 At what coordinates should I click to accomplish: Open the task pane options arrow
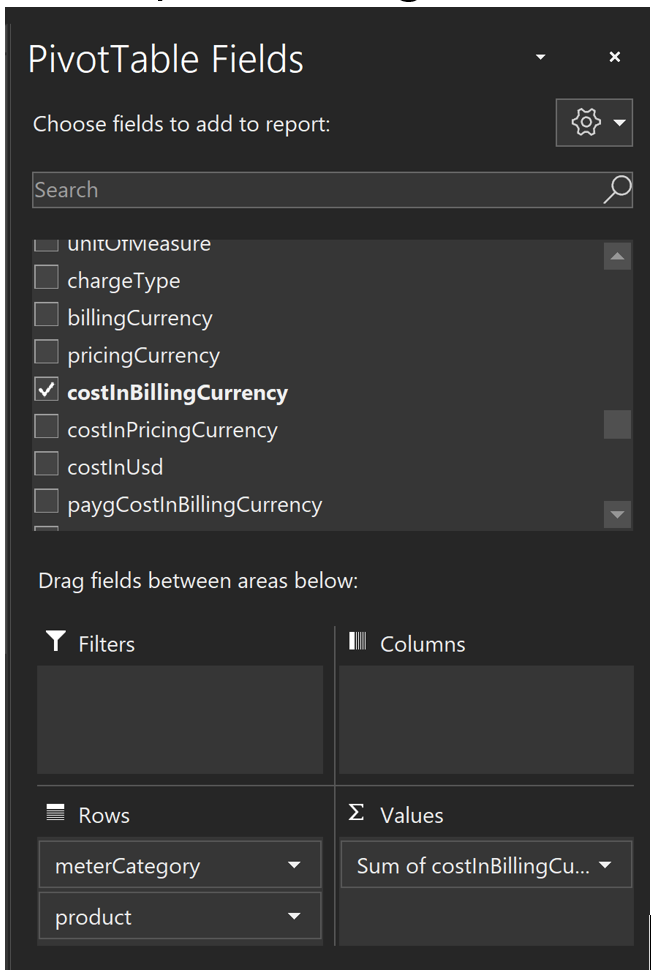click(541, 58)
